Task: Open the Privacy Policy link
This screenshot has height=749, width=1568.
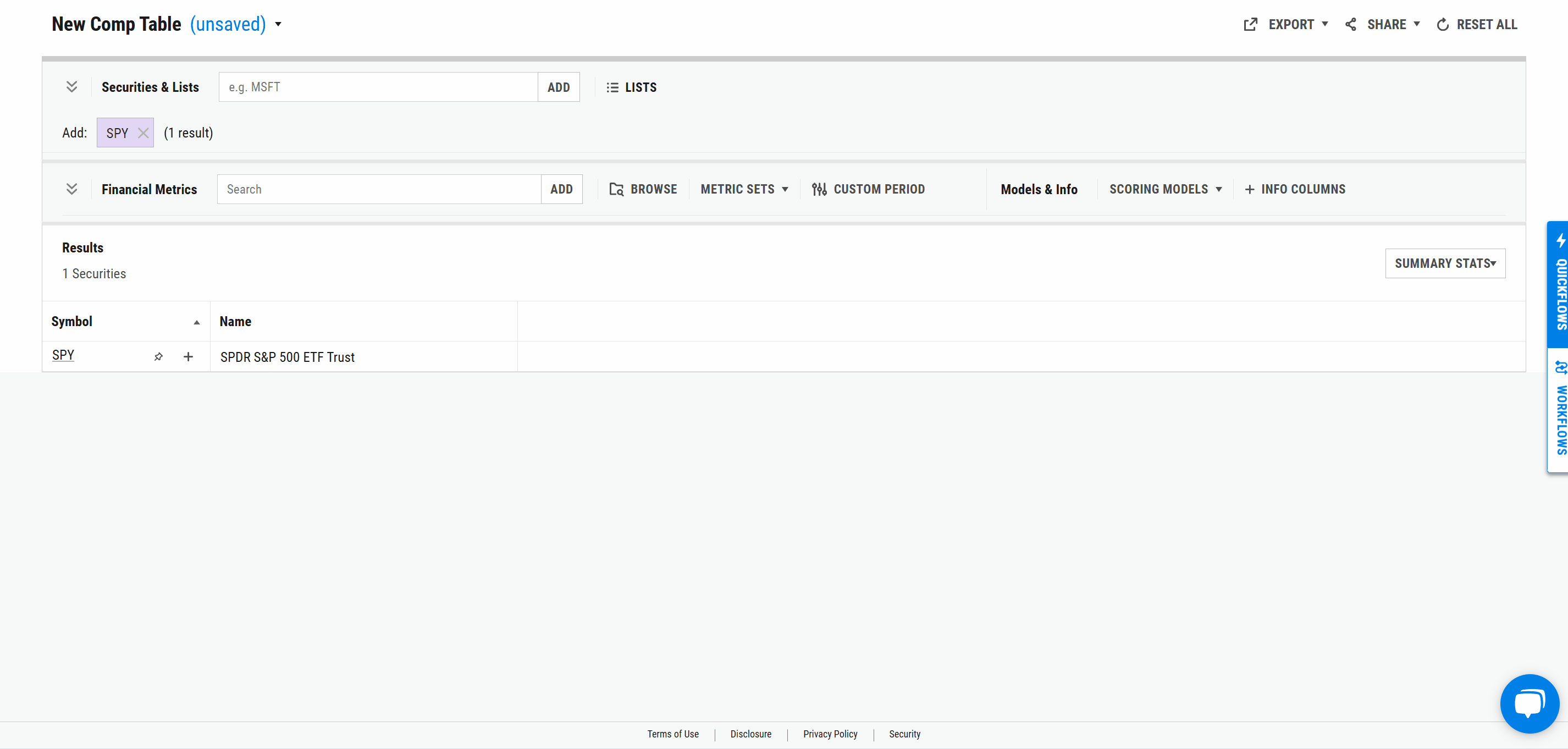Action: pyautogui.click(x=830, y=734)
